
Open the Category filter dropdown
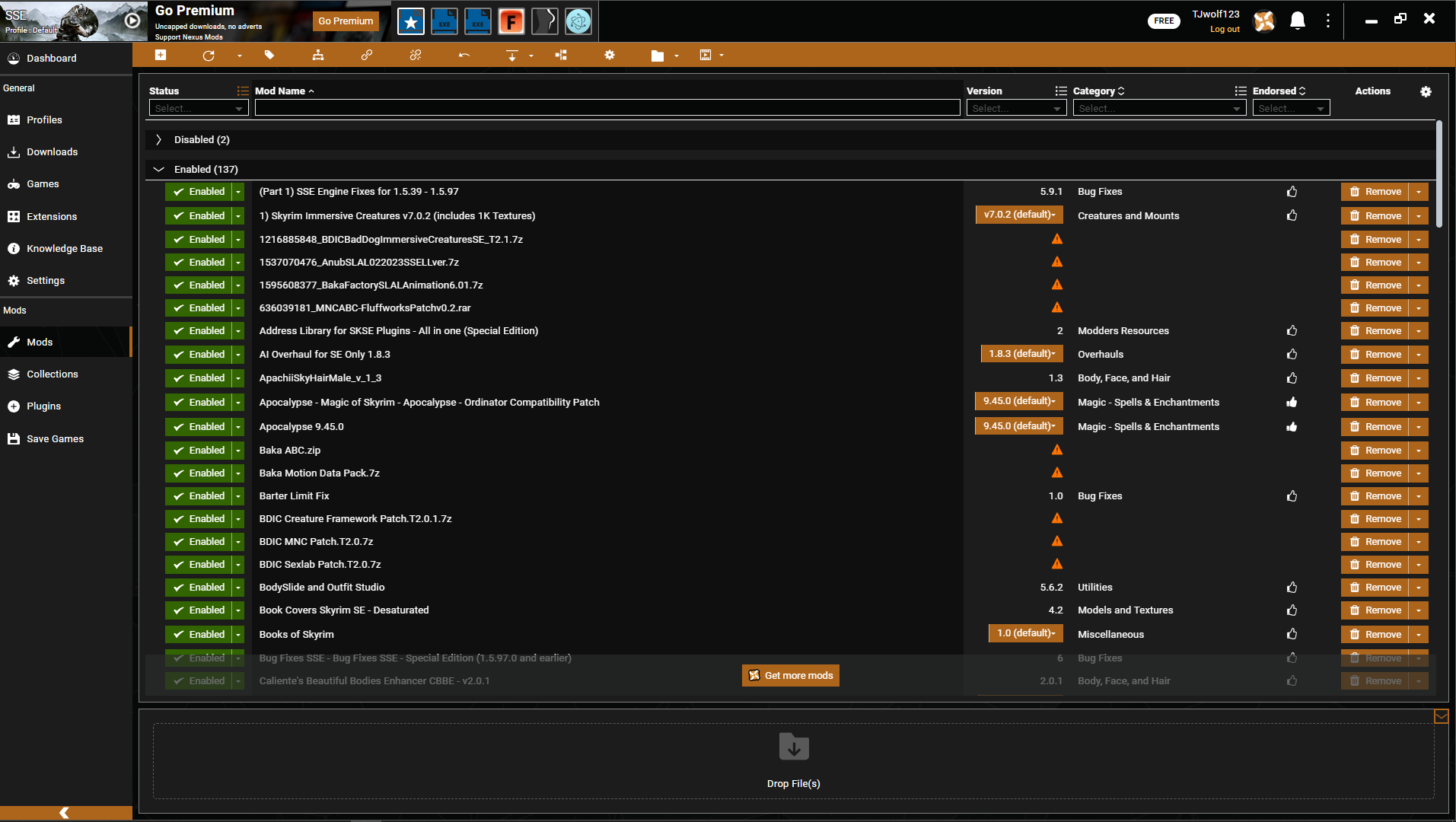coord(1159,108)
